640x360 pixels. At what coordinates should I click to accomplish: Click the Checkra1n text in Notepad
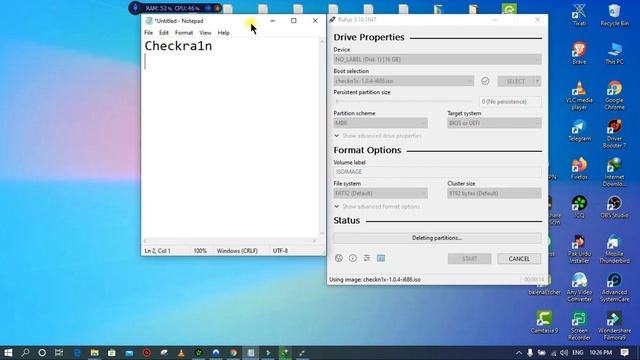click(178, 46)
